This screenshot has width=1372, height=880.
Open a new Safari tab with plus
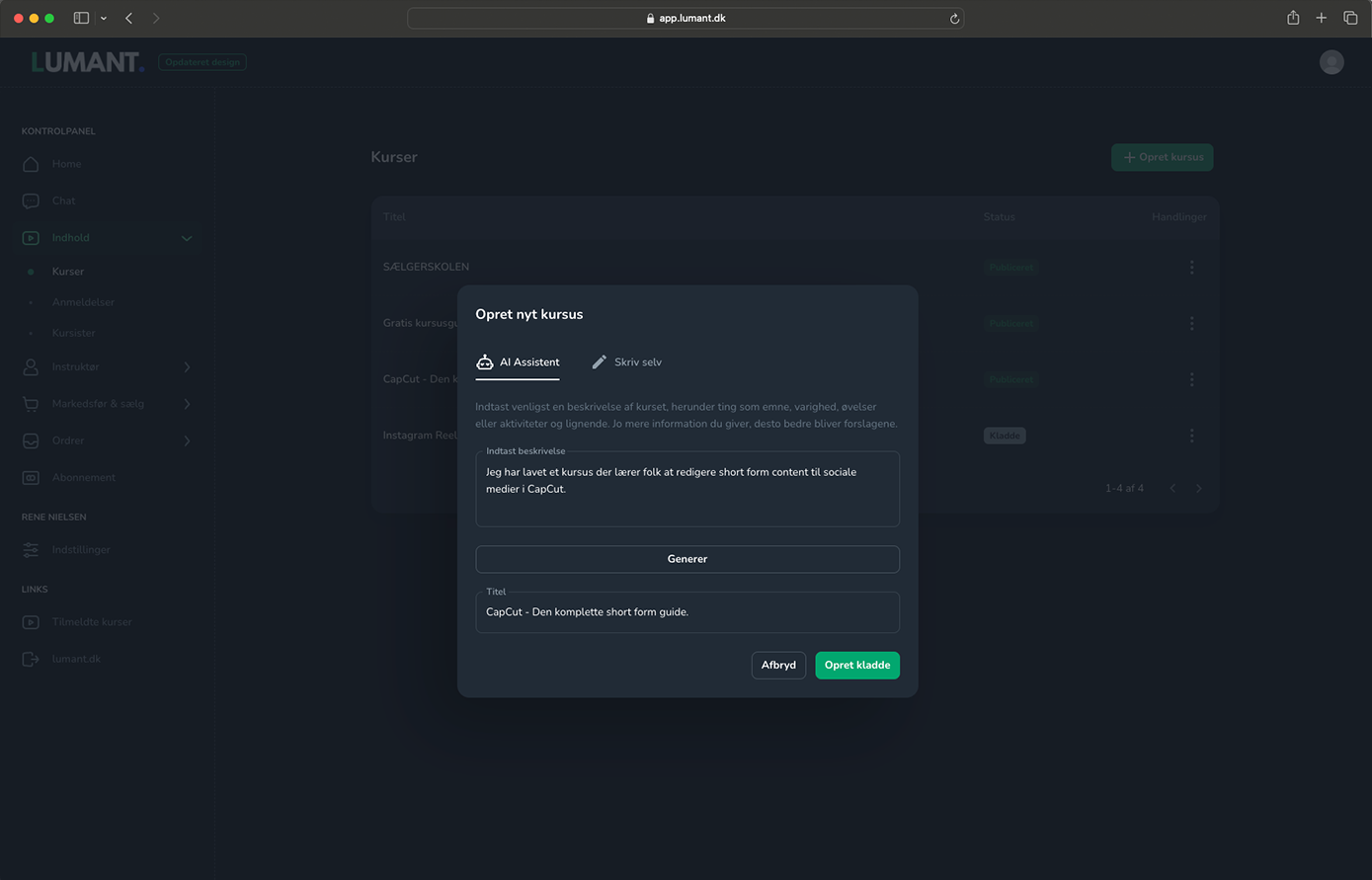(x=1321, y=18)
